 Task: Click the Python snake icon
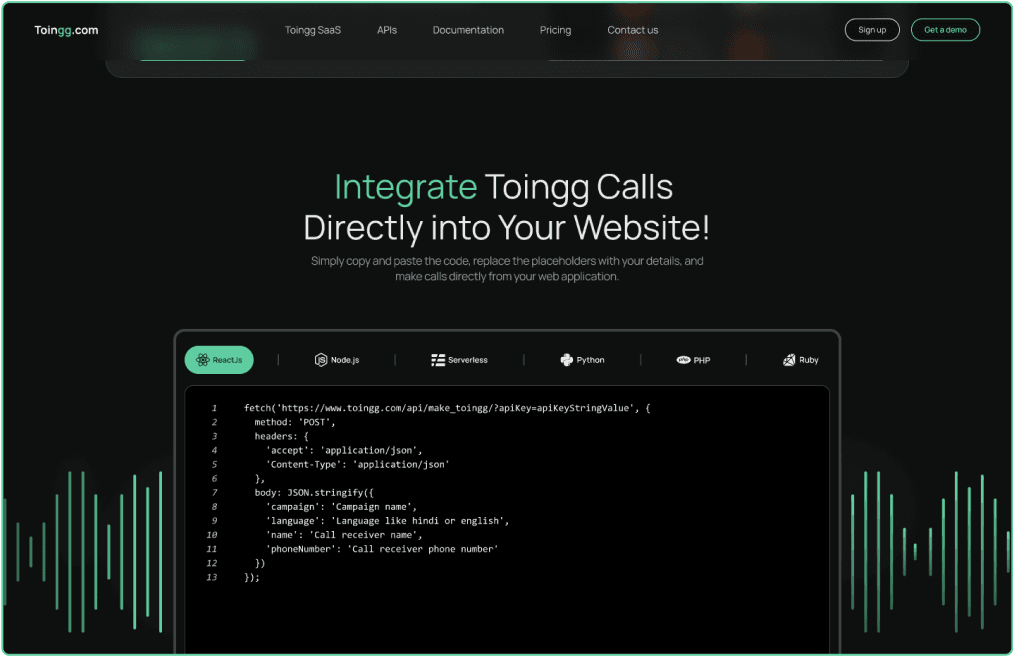pyautogui.click(x=567, y=360)
